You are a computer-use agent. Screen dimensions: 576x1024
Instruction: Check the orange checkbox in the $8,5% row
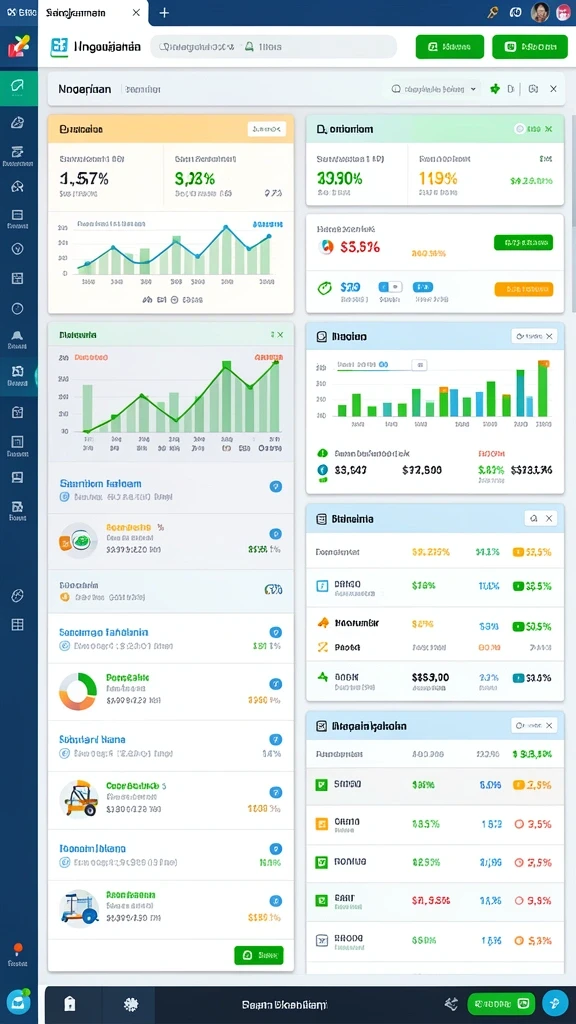[321, 824]
